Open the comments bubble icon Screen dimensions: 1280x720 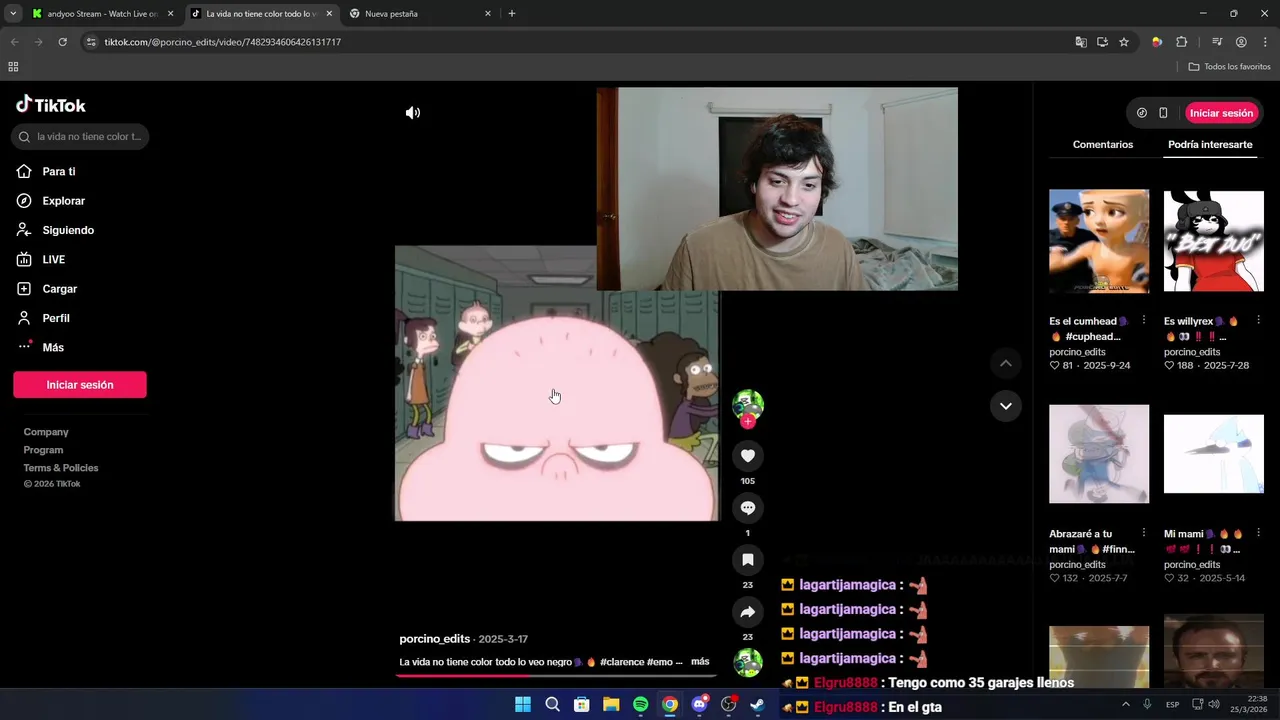[x=747, y=508]
